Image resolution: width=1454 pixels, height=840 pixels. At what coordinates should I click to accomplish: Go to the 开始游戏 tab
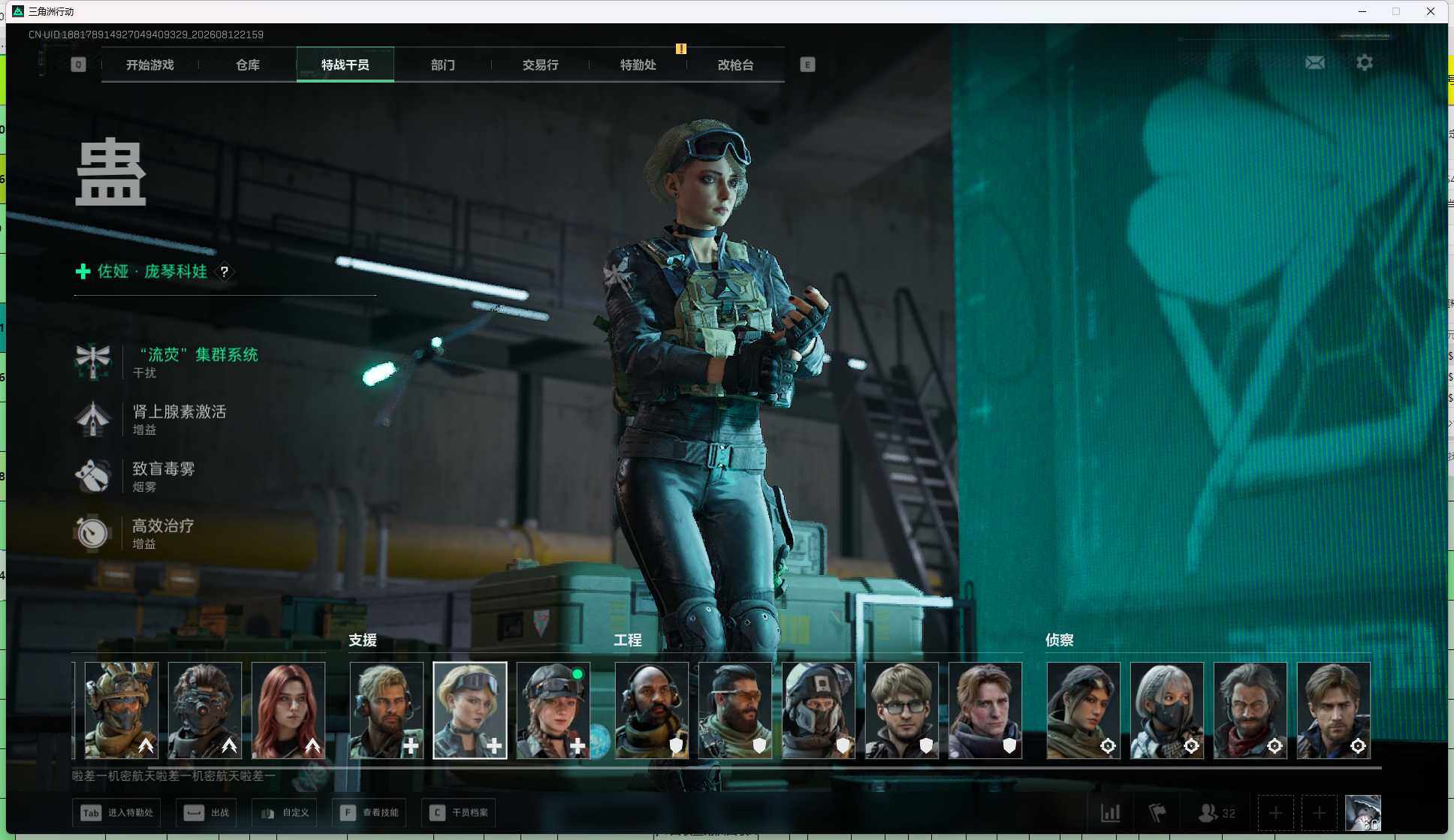(x=150, y=65)
